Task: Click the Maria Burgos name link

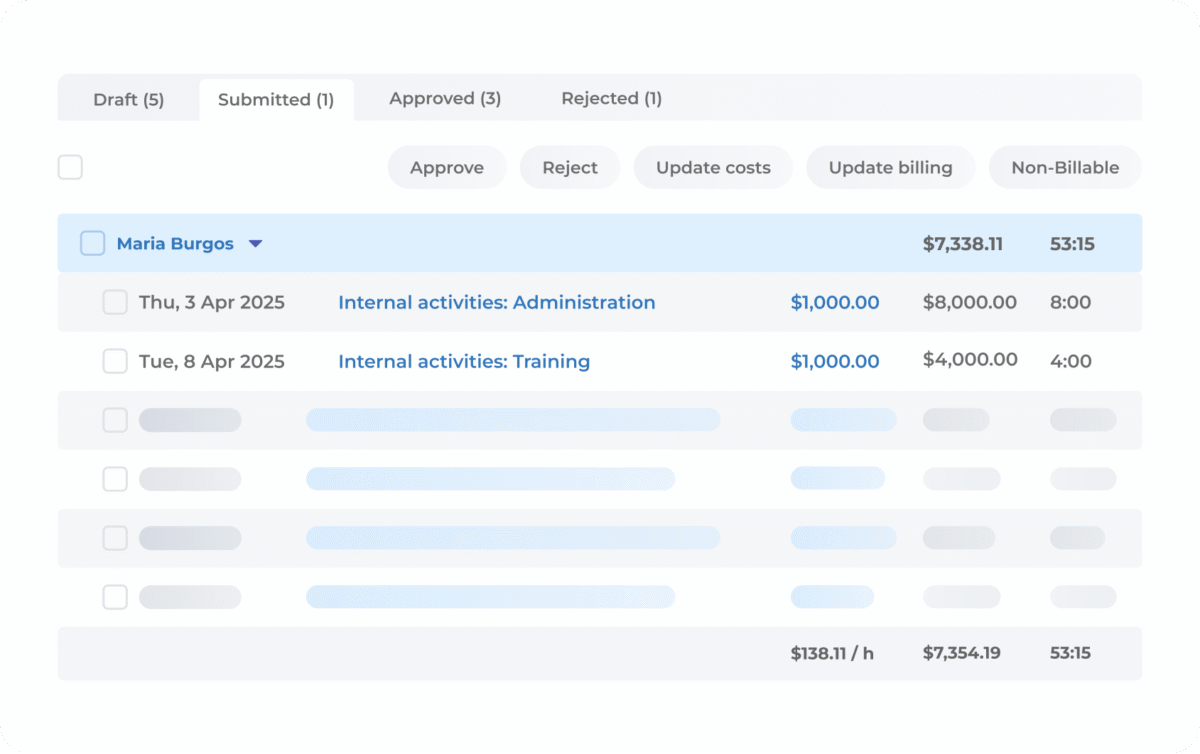Action: click(175, 244)
